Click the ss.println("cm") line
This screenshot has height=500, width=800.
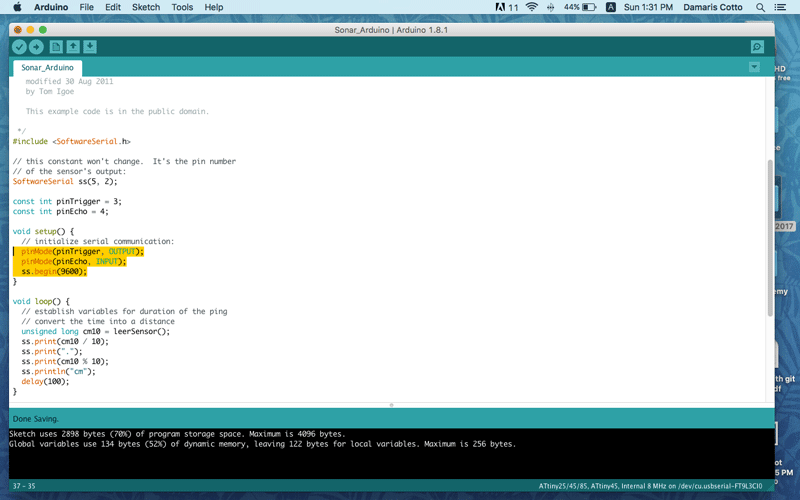[58, 371]
